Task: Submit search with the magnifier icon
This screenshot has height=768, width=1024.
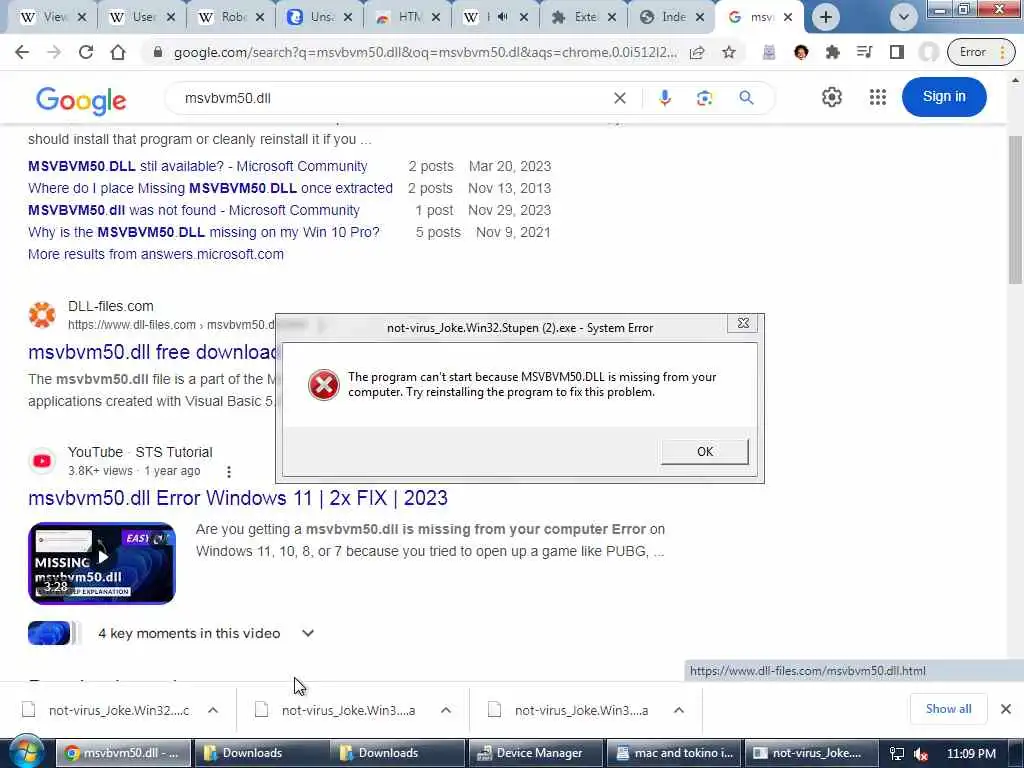Action: tap(746, 98)
